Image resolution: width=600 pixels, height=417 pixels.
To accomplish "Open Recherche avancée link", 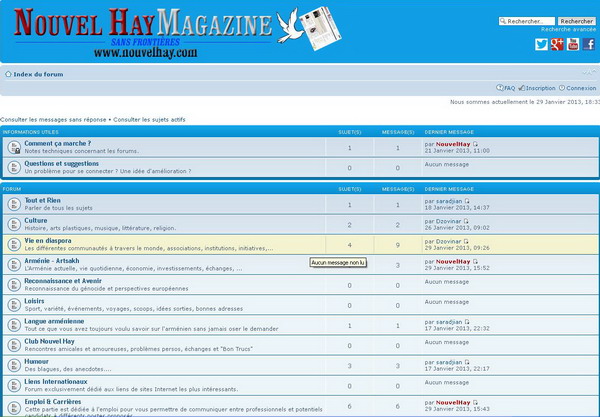I will pyautogui.click(x=568, y=29).
